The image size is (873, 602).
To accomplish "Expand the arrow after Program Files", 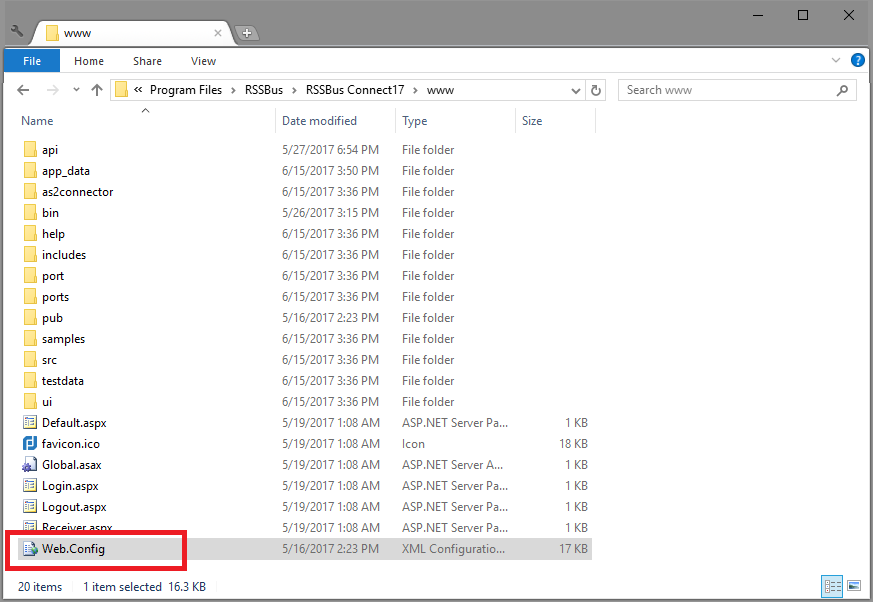I will 233,90.
